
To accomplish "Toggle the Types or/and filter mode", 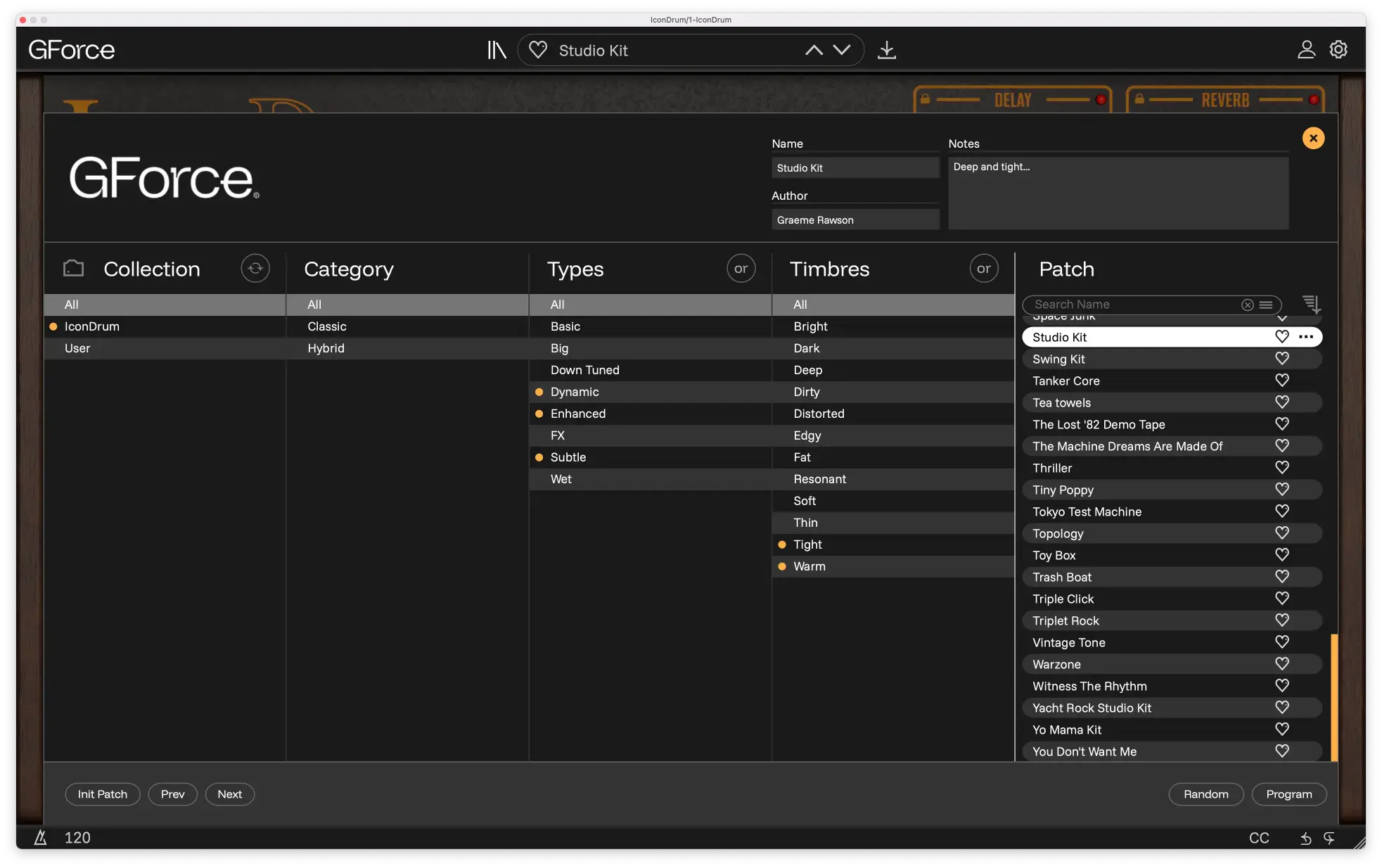I will coord(741,269).
